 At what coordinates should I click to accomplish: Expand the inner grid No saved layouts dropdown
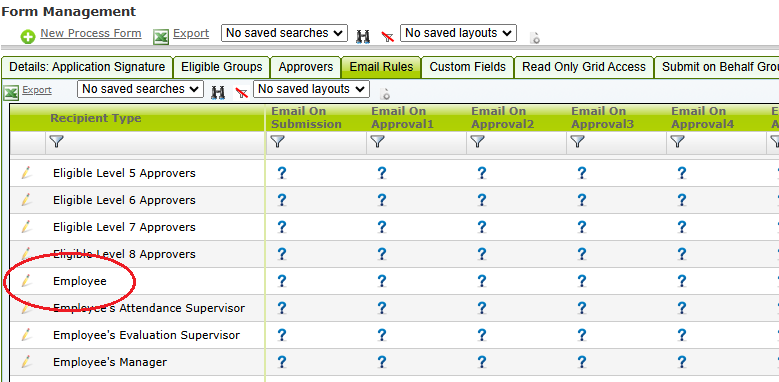pos(312,89)
